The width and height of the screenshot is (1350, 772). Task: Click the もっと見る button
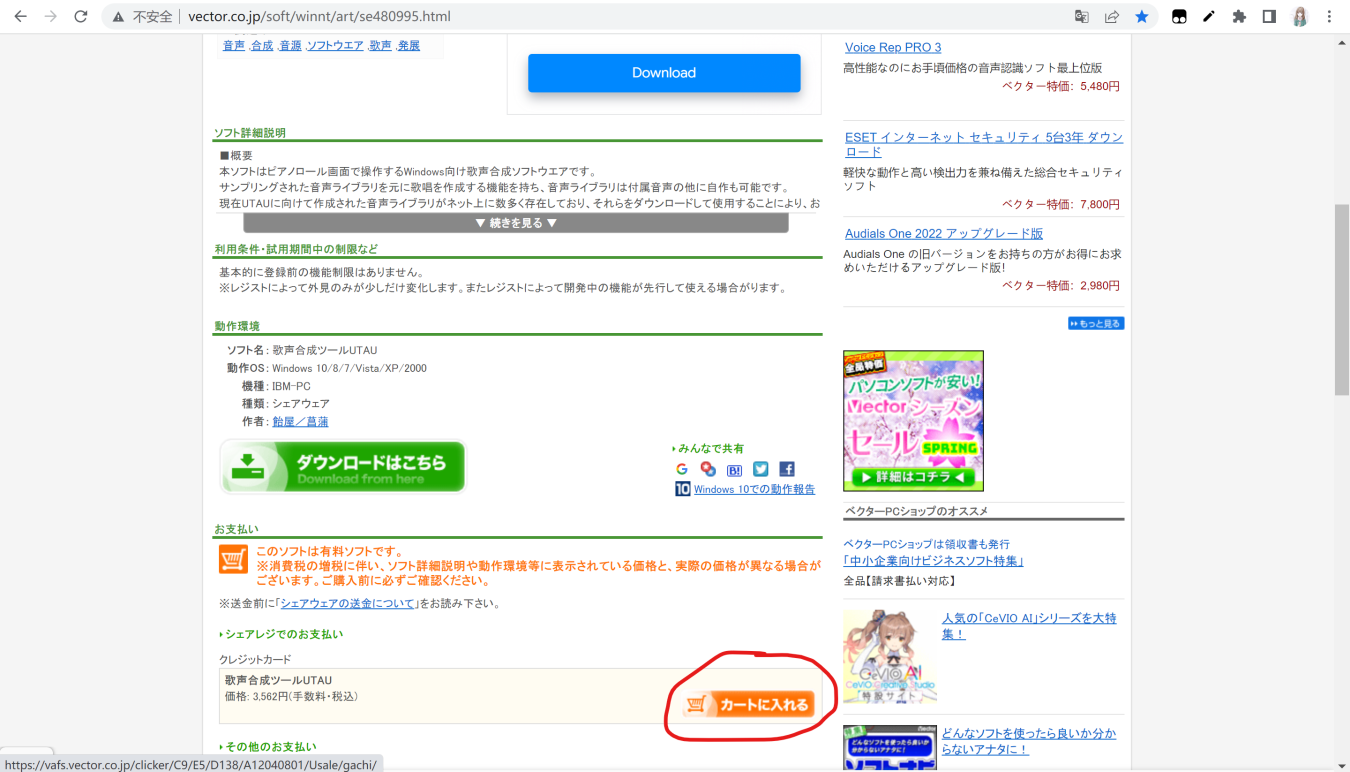[x=1096, y=324]
